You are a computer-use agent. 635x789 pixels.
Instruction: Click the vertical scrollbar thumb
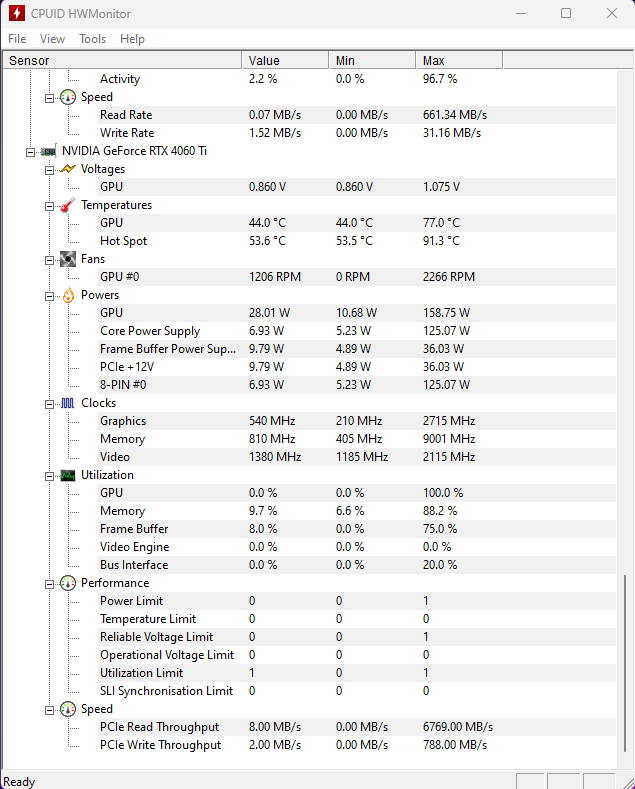(626, 670)
